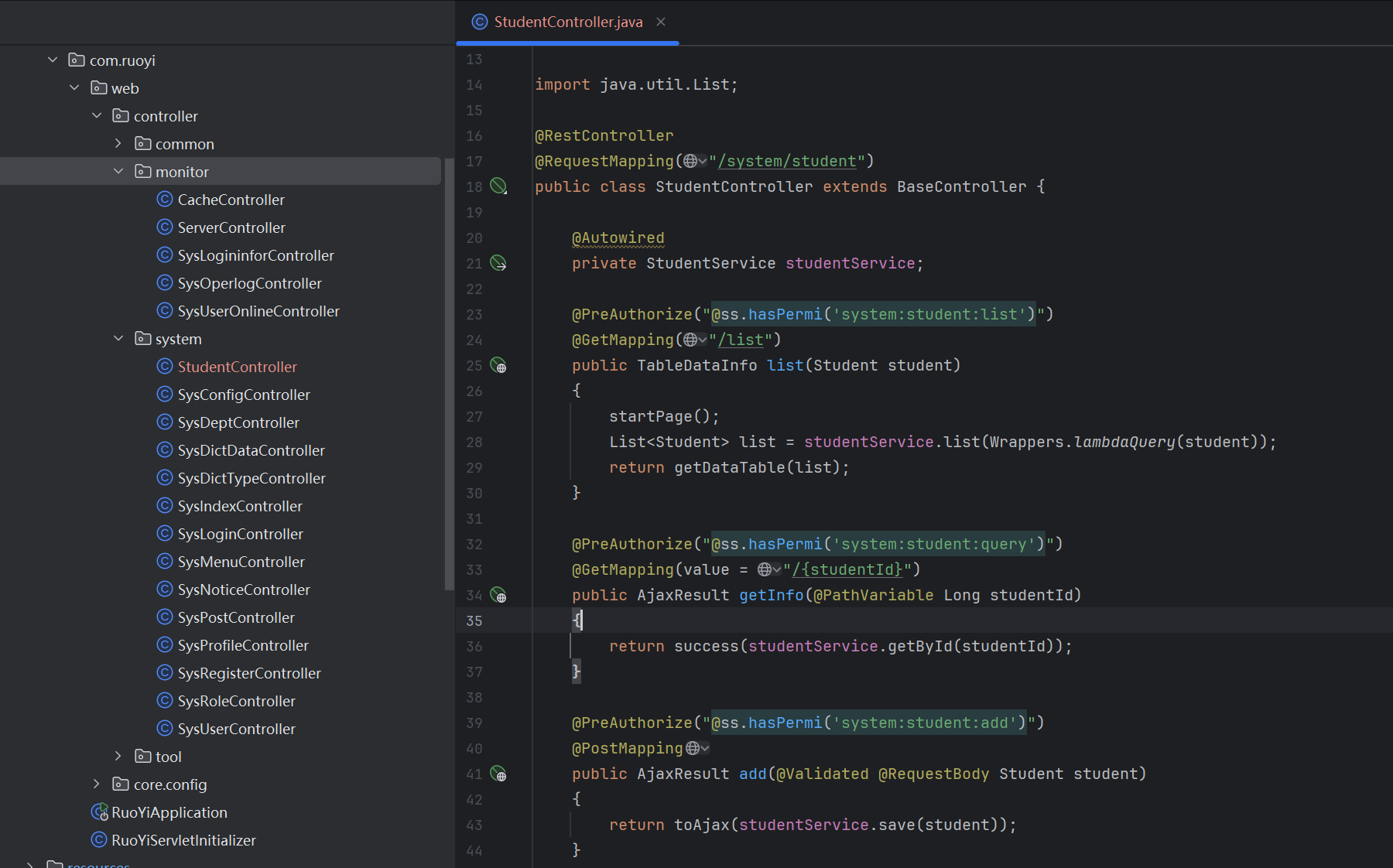This screenshot has height=868, width=1393.
Task: Click the endpoint gutter icon on line 25
Action: (498, 365)
